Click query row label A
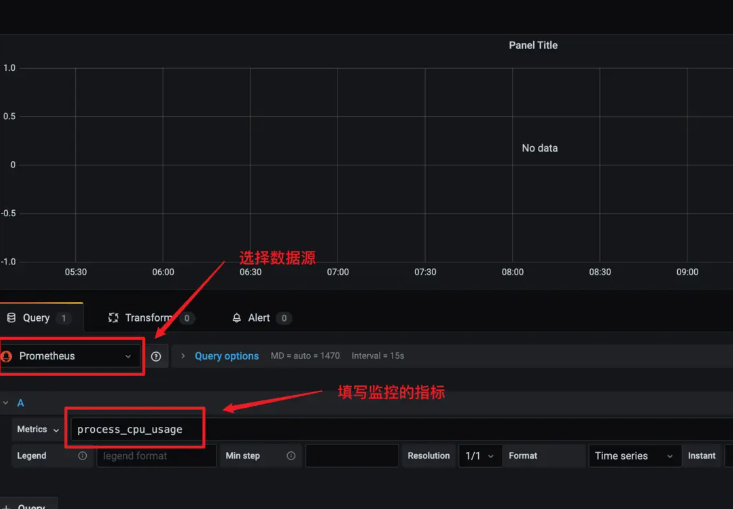Viewport: 733px width, 509px height. coord(21,403)
